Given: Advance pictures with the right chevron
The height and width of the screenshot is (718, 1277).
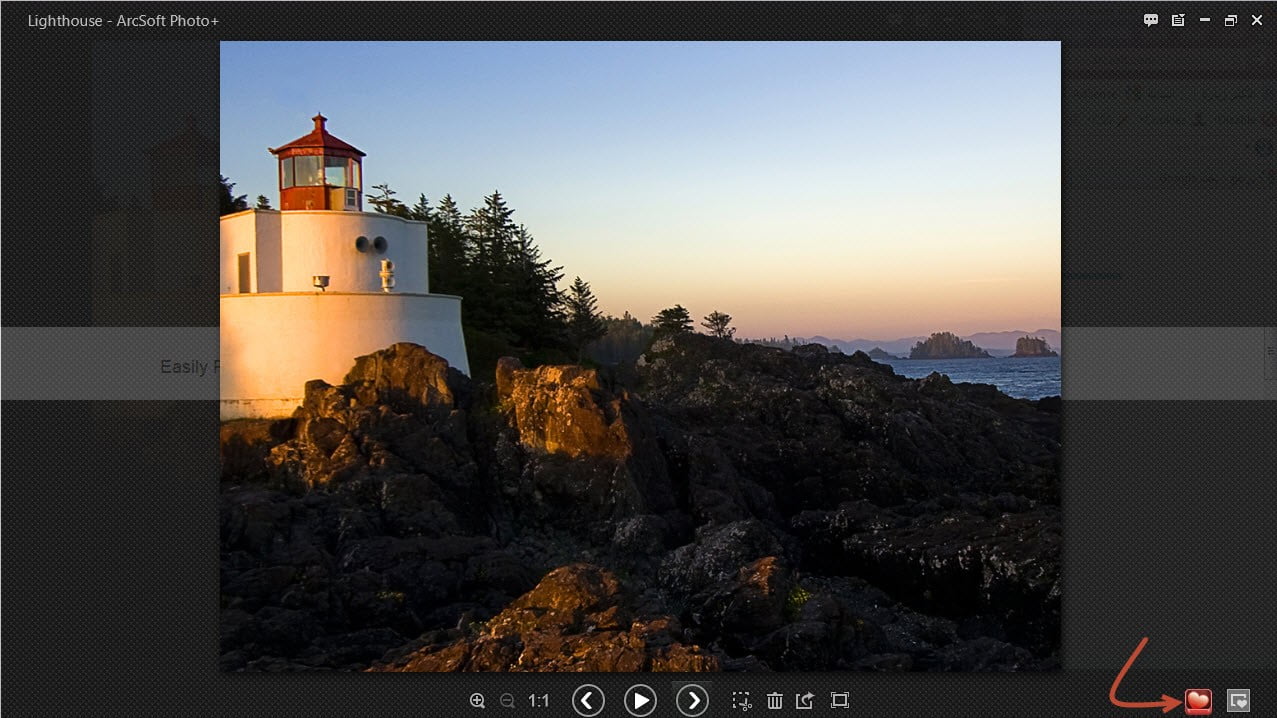Looking at the screenshot, I should [692, 700].
